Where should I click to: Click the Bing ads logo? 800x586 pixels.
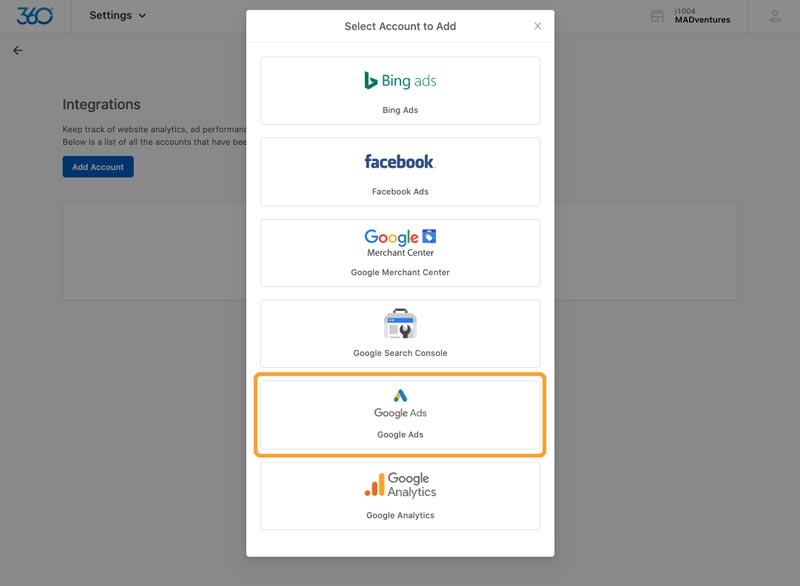coord(400,81)
